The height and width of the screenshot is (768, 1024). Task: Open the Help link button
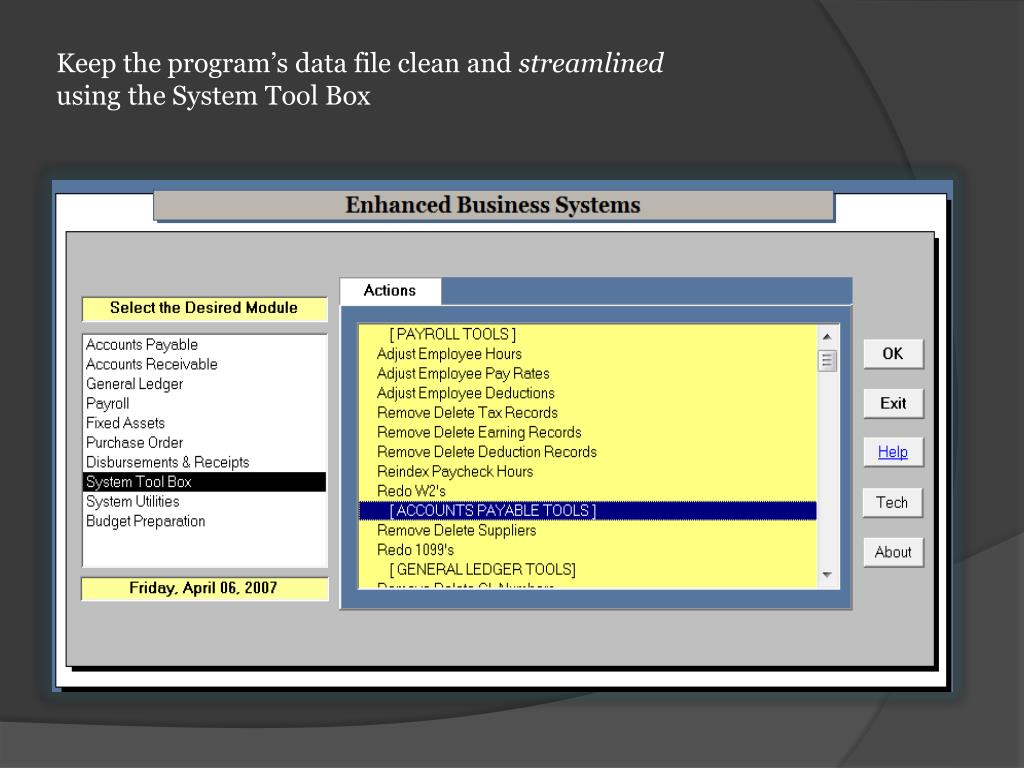(x=893, y=452)
